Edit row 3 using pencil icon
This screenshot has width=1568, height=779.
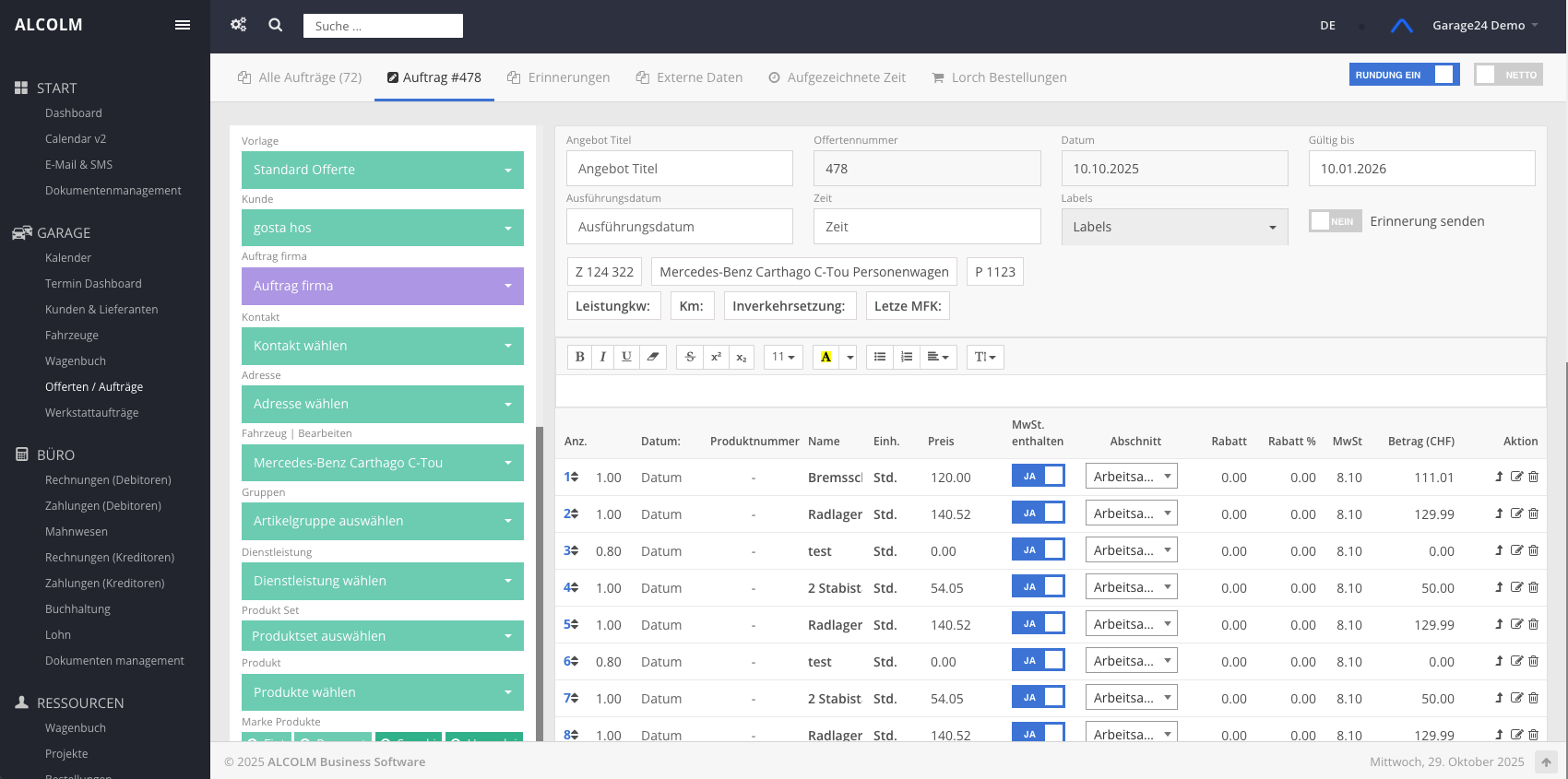[x=1516, y=550]
